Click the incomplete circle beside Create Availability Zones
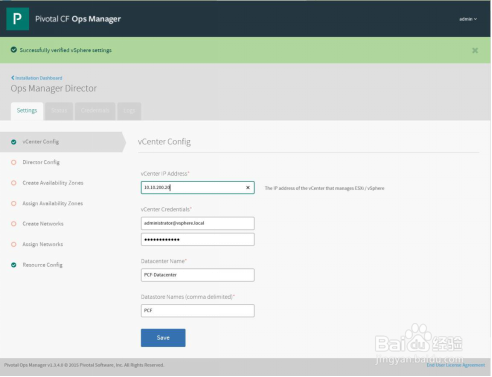The height and width of the screenshot is (377, 492). (14, 183)
